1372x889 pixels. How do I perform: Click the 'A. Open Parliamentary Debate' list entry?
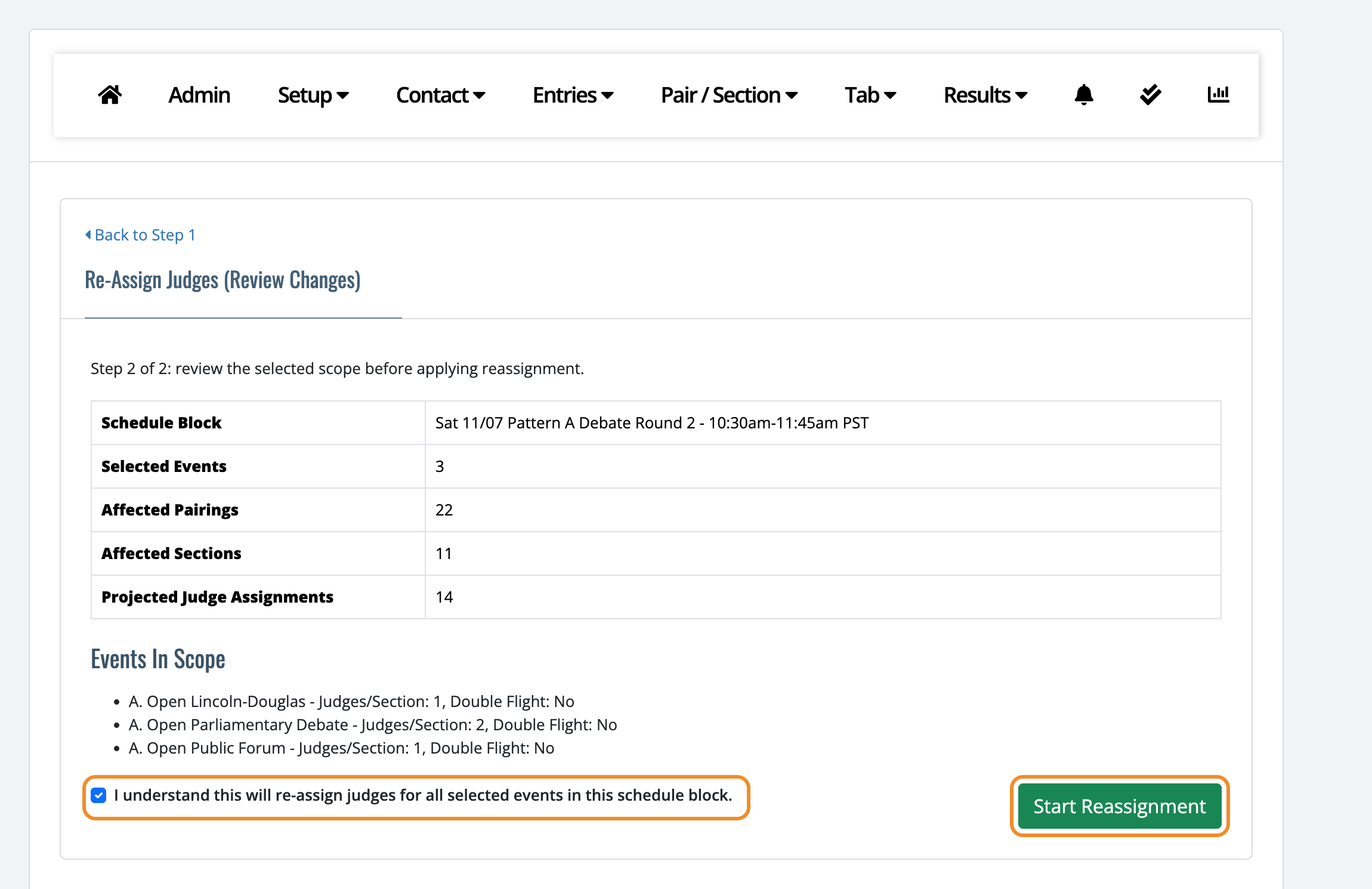point(373,725)
